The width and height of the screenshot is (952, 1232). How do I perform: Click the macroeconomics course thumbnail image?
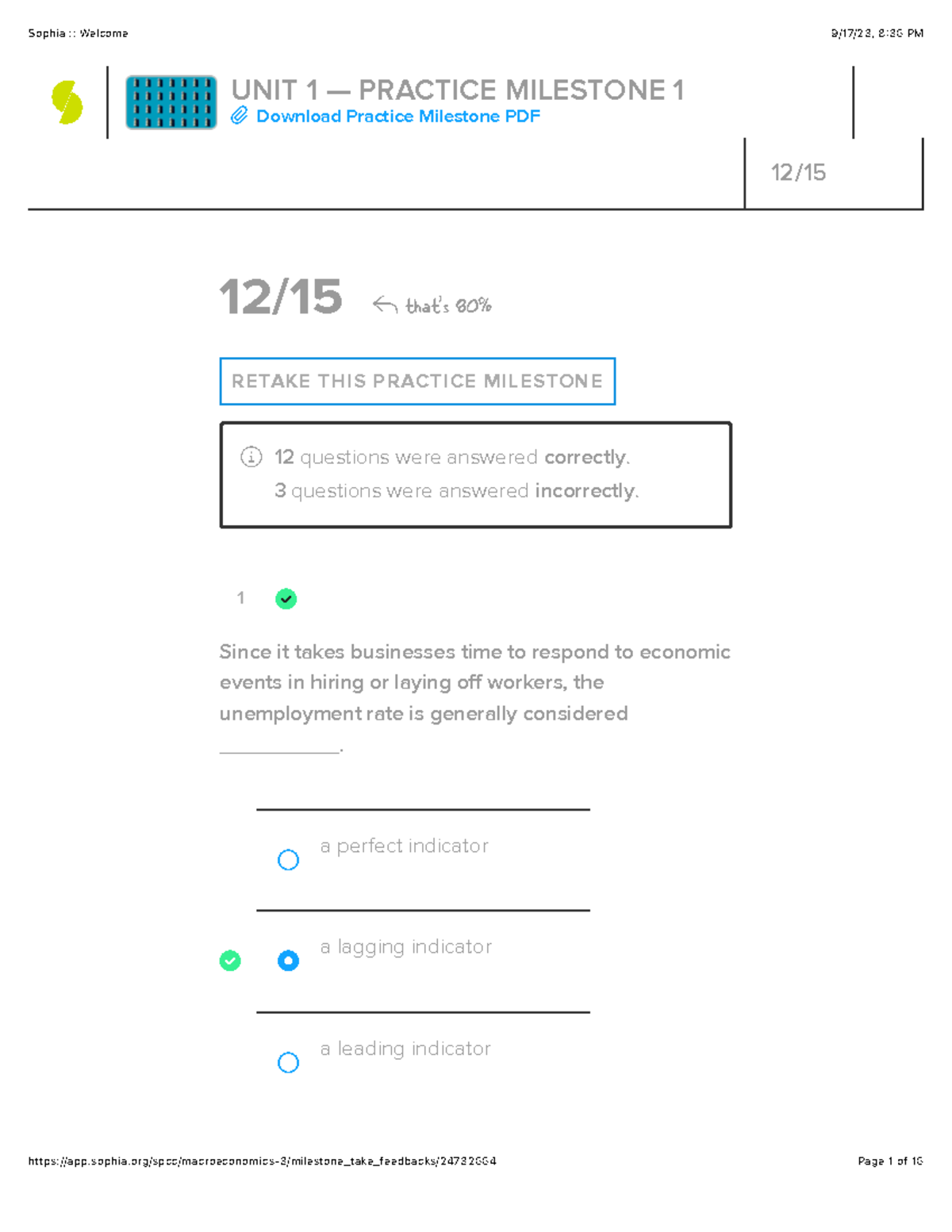pyautogui.click(x=171, y=102)
